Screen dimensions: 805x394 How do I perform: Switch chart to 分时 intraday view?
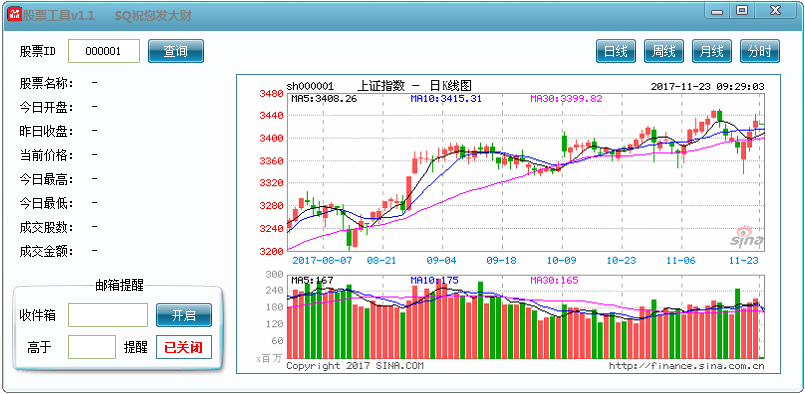click(x=760, y=51)
